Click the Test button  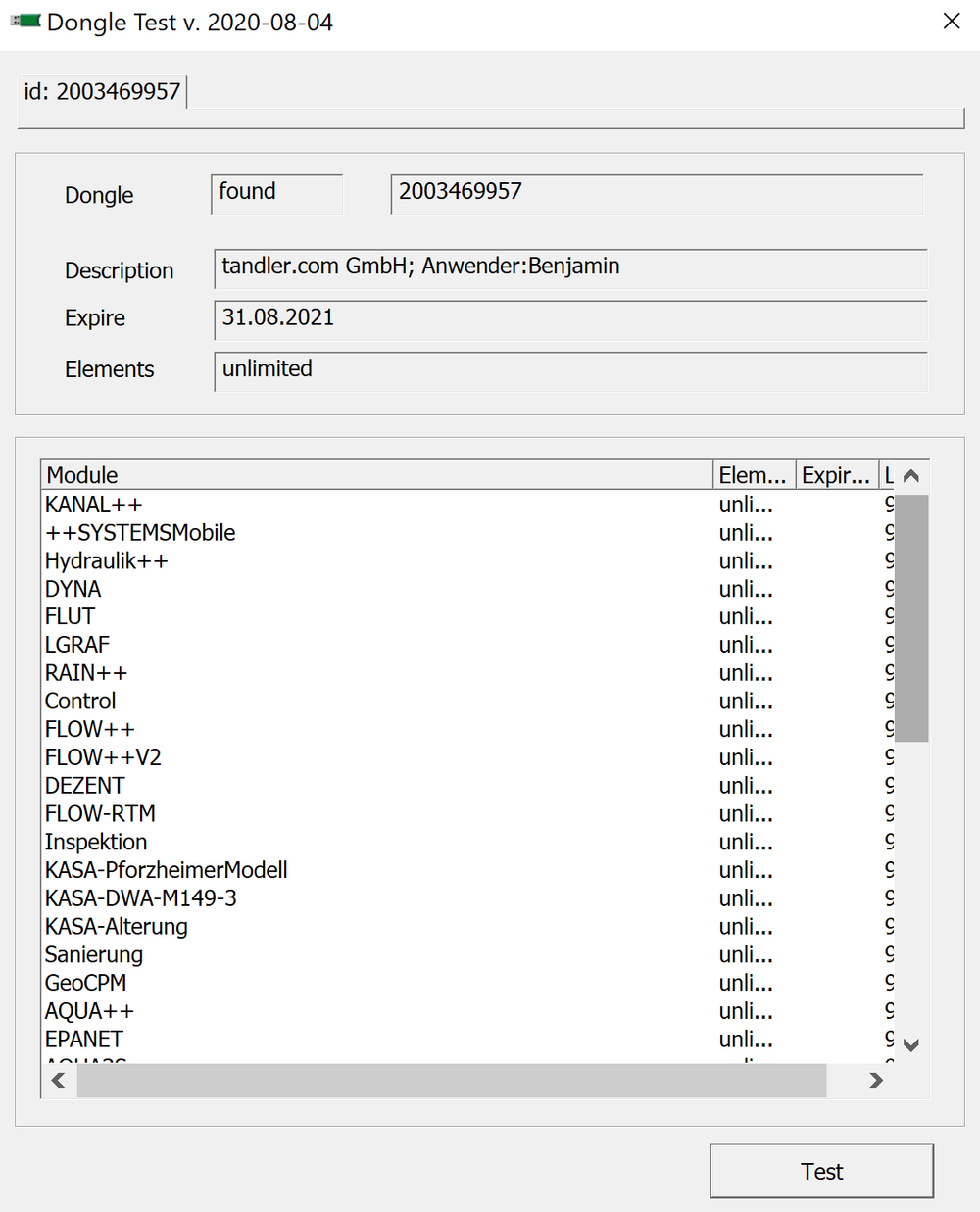[821, 1171]
